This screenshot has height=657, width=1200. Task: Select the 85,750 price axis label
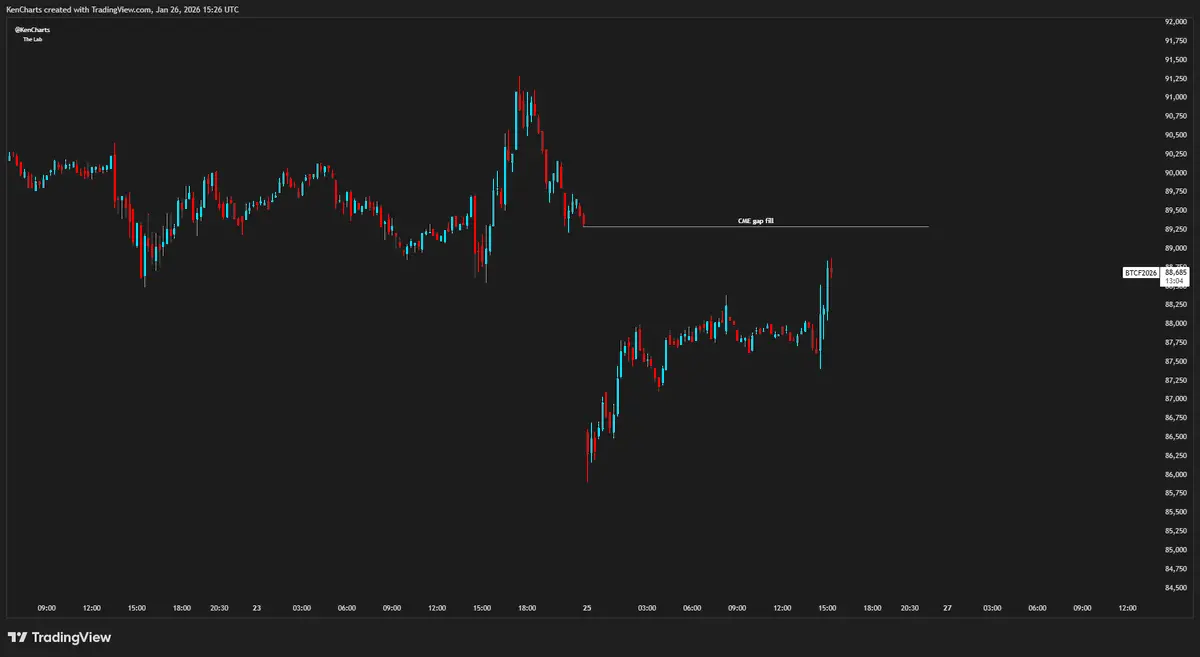1176,494
